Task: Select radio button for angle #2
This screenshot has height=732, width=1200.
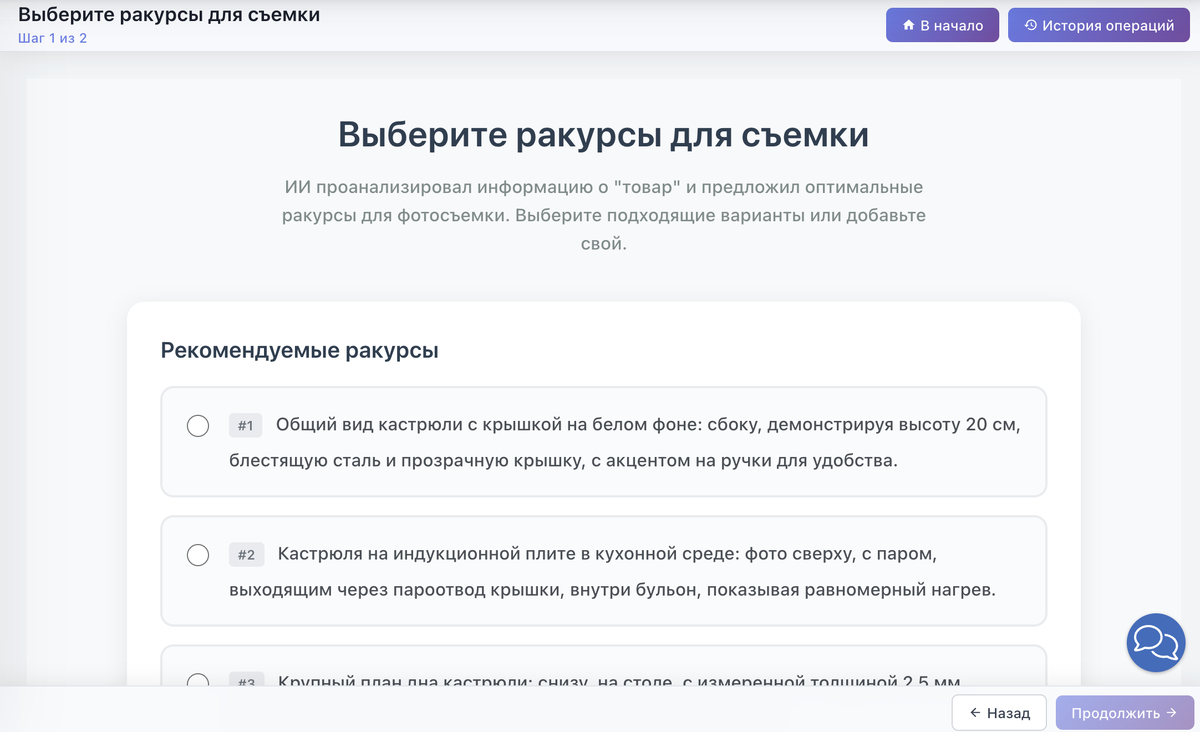Action: click(x=198, y=554)
